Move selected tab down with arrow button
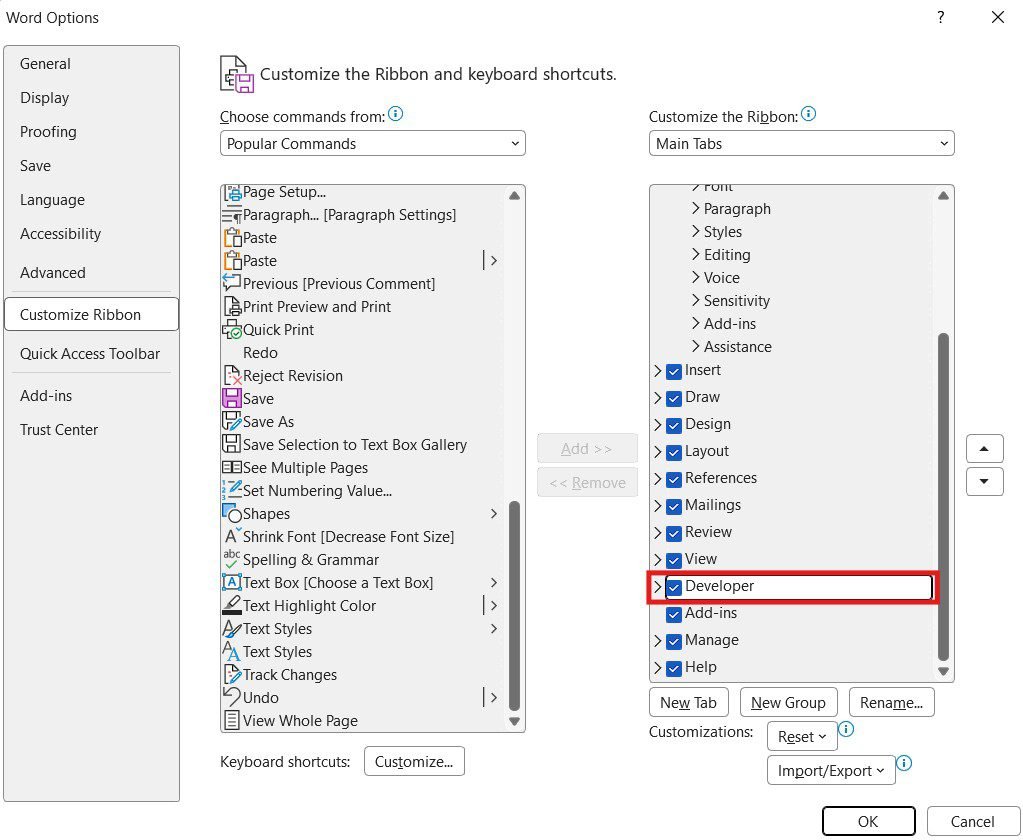The width and height of the screenshot is (1023, 840). tap(985, 482)
